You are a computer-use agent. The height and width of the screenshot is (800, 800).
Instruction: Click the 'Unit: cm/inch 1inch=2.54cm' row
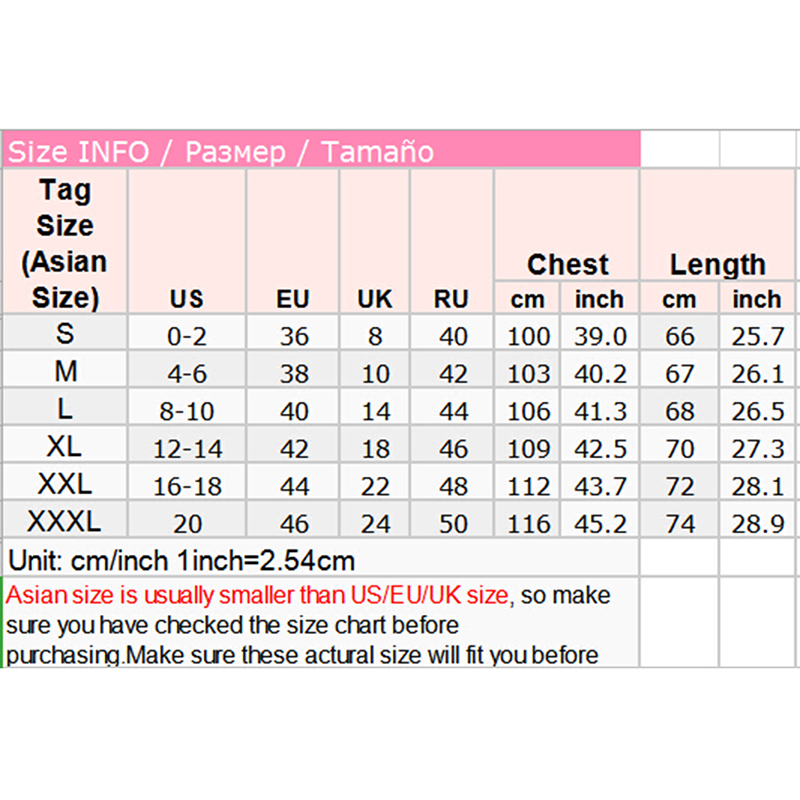pyautogui.click(x=182, y=559)
